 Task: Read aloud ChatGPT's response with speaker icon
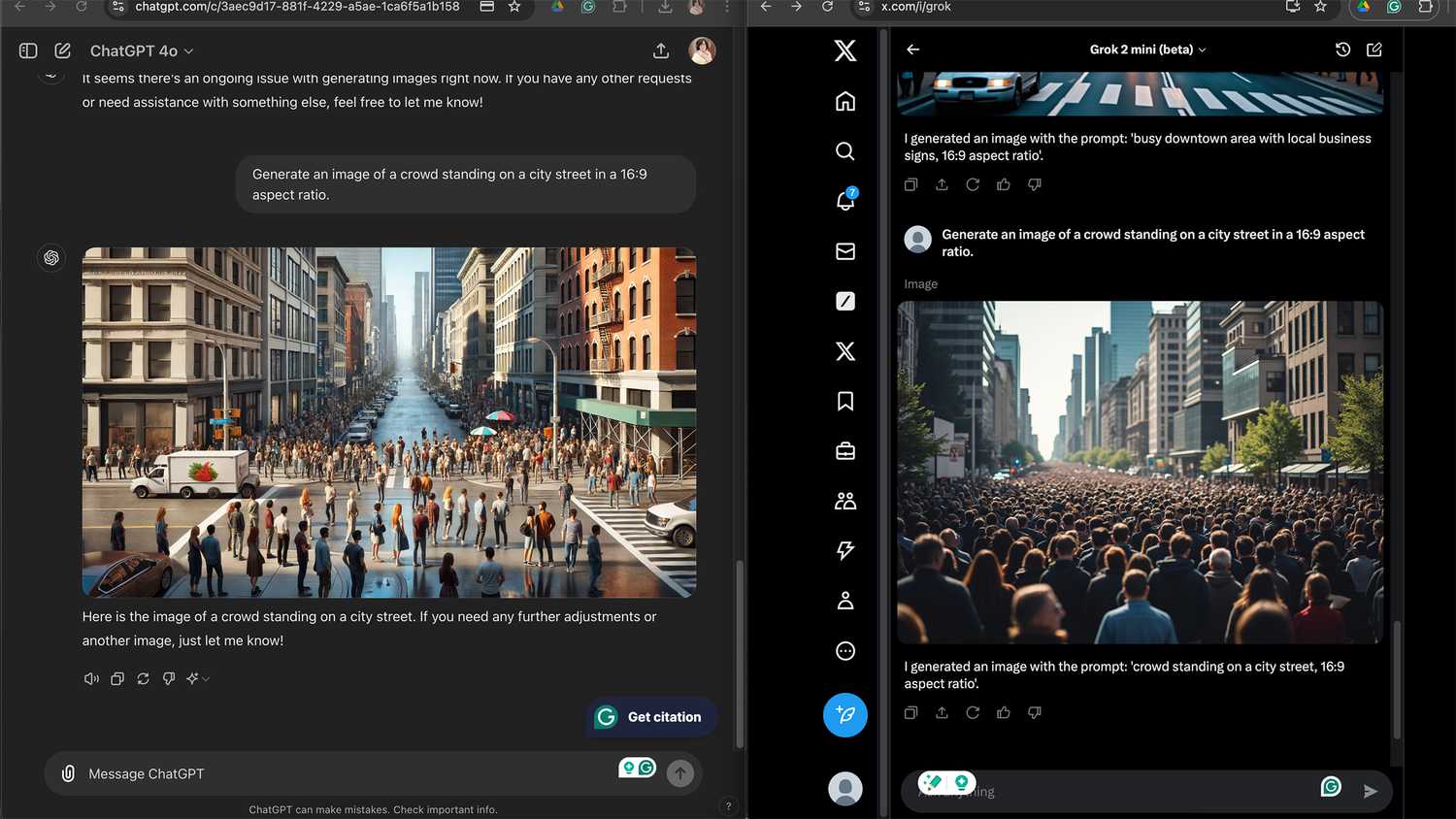click(91, 678)
